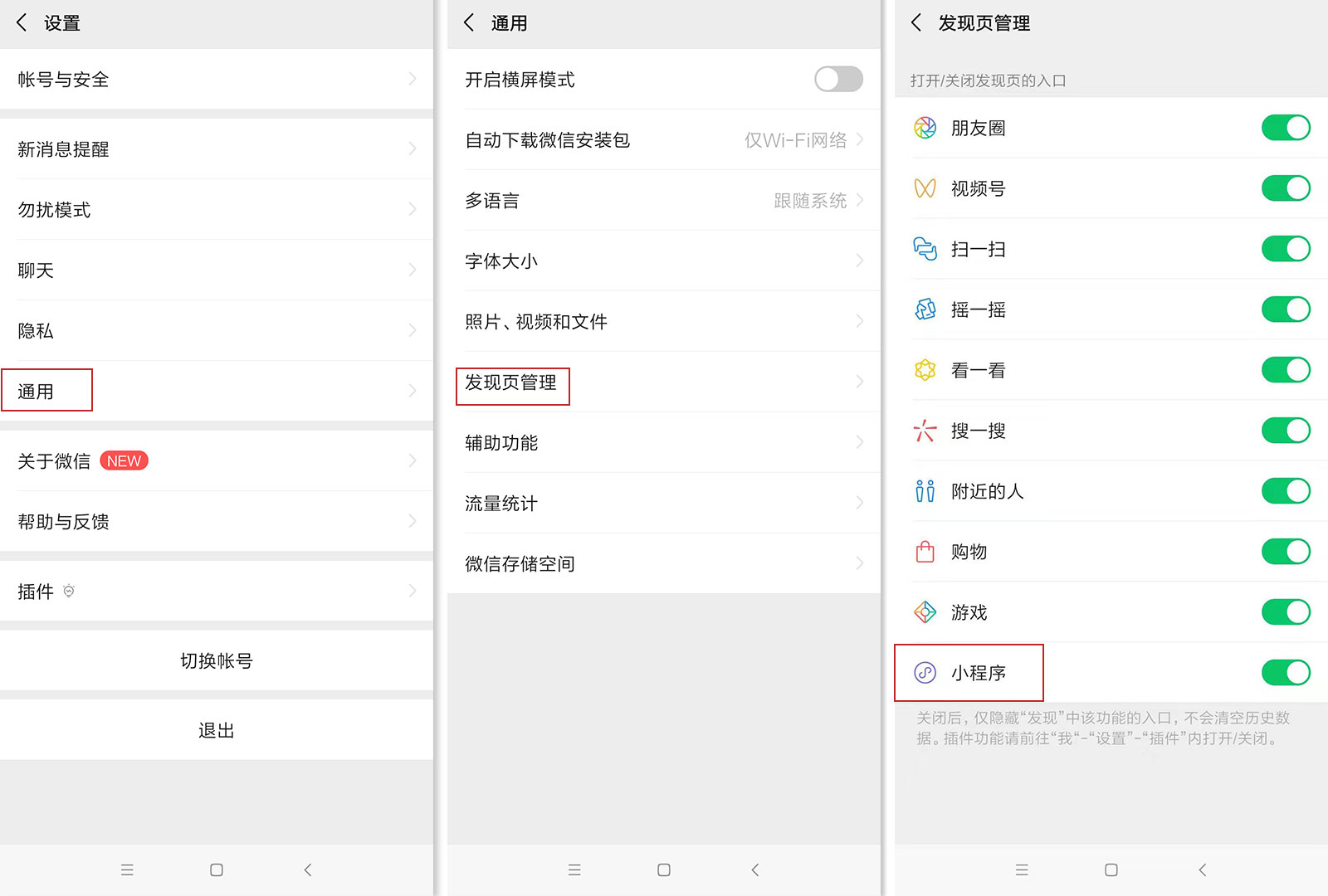The height and width of the screenshot is (896, 1328).
Task: Expand the 多语言 language option showing 跟随系统
Action: [x=664, y=201]
